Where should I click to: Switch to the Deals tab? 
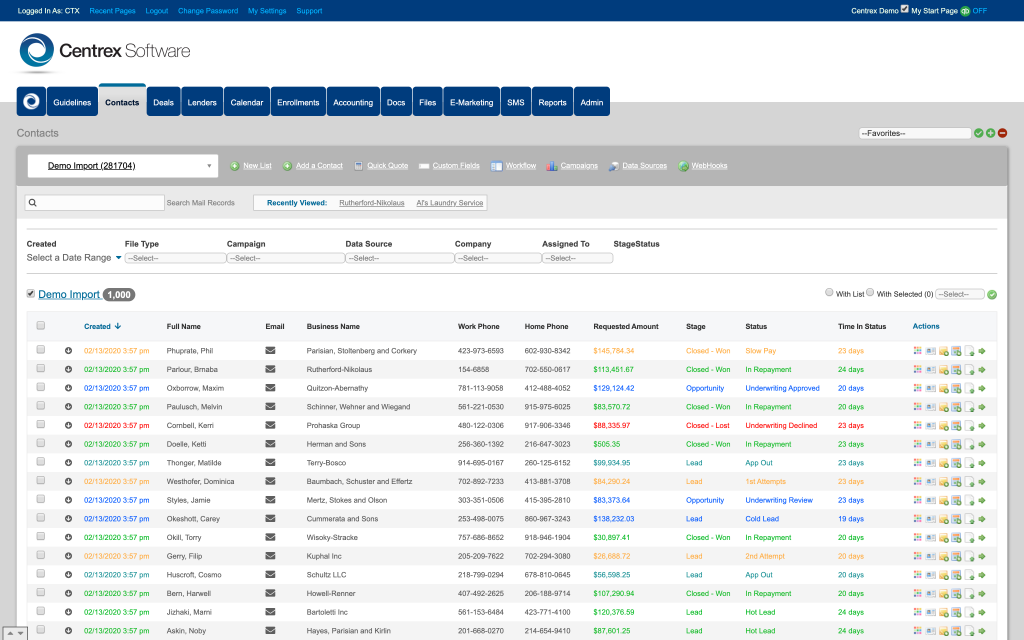click(x=163, y=102)
